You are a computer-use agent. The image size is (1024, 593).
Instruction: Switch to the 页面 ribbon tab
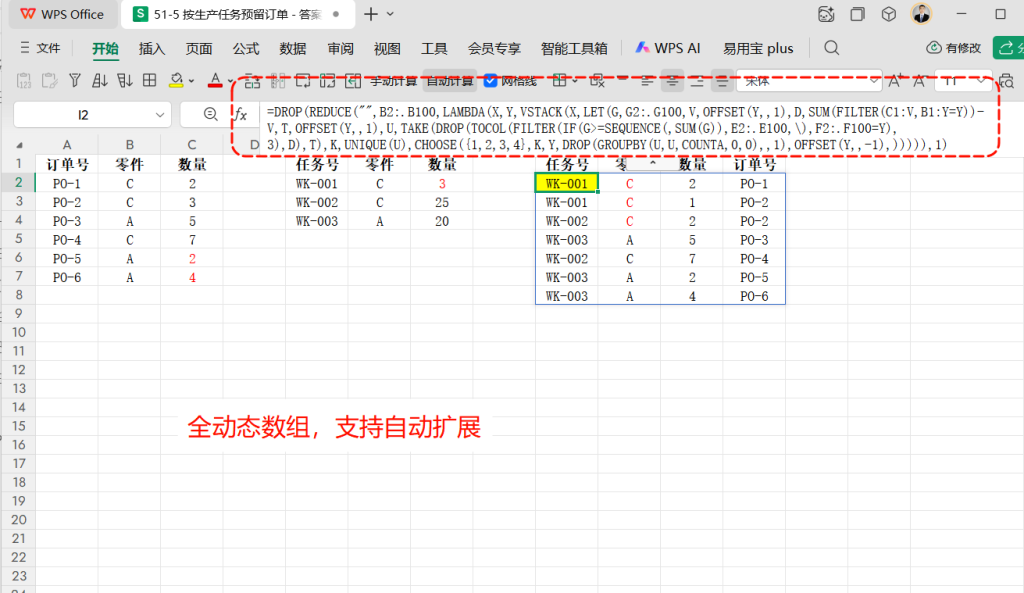pyautogui.click(x=199, y=48)
